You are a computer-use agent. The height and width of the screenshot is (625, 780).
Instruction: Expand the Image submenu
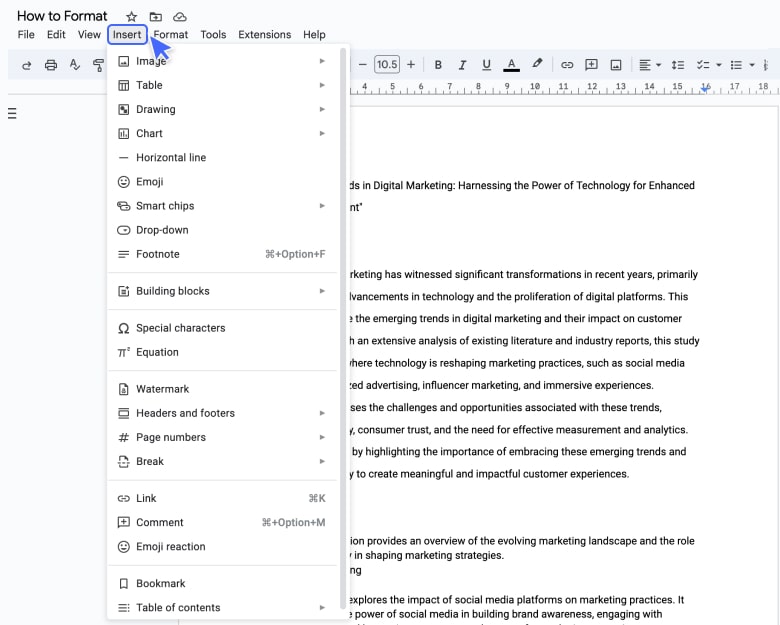222,61
